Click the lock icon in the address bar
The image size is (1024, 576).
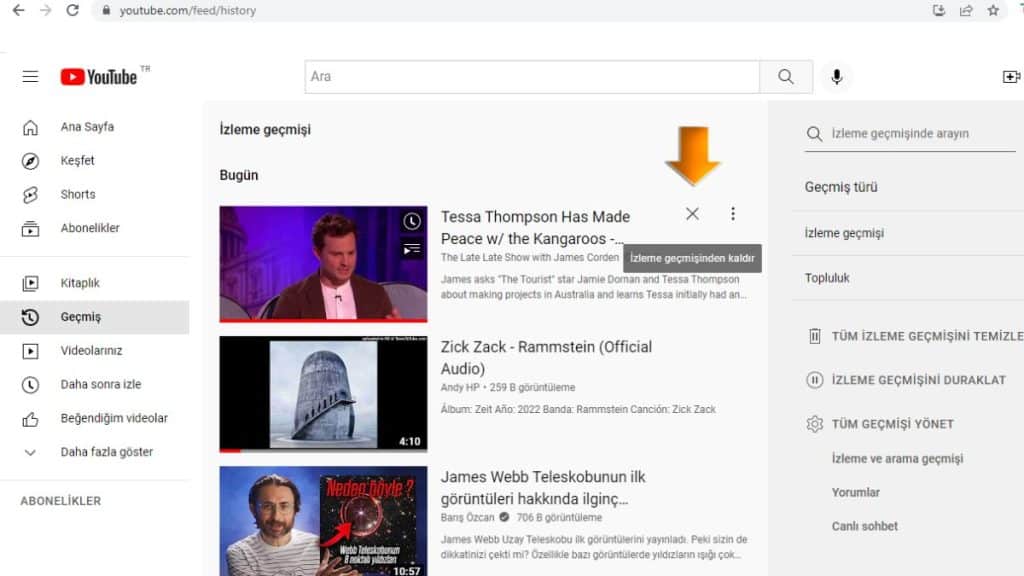[106, 11]
